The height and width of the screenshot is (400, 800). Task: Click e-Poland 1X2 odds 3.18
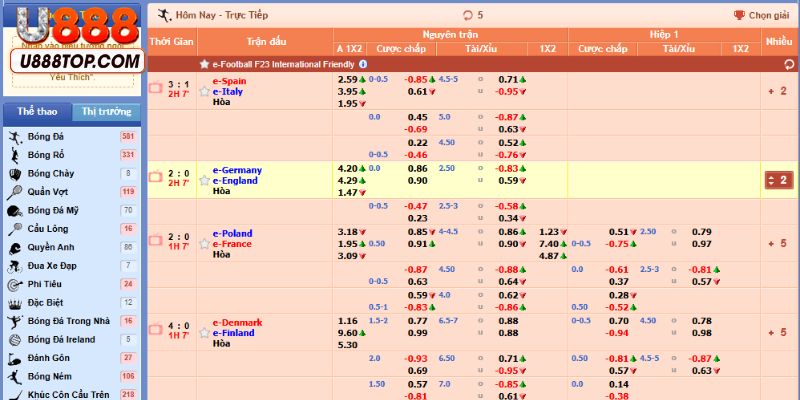pos(347,232)
